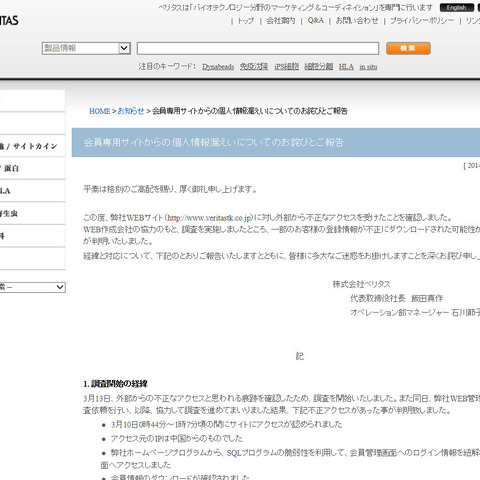Open the 寄生虫 sidebar category
The image size is (480, 480).
point(32,213)
